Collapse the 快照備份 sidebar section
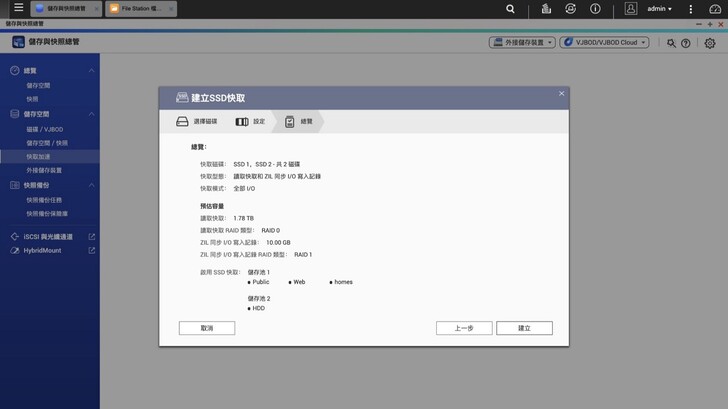The width and height of the screenshot is (728, 409). 92,185
